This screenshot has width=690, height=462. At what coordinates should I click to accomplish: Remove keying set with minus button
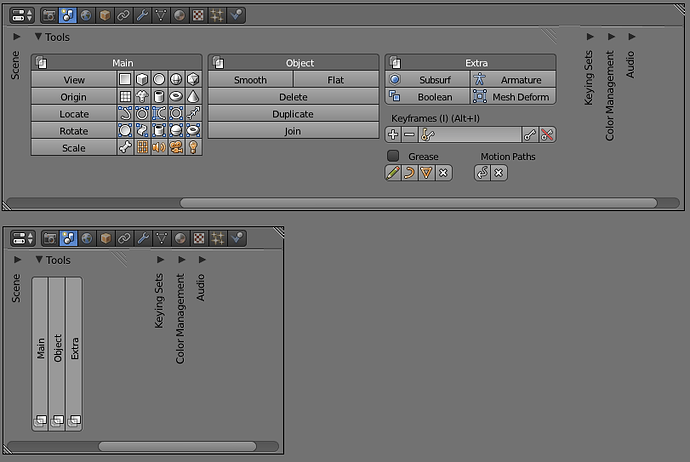tap(410, 135)
